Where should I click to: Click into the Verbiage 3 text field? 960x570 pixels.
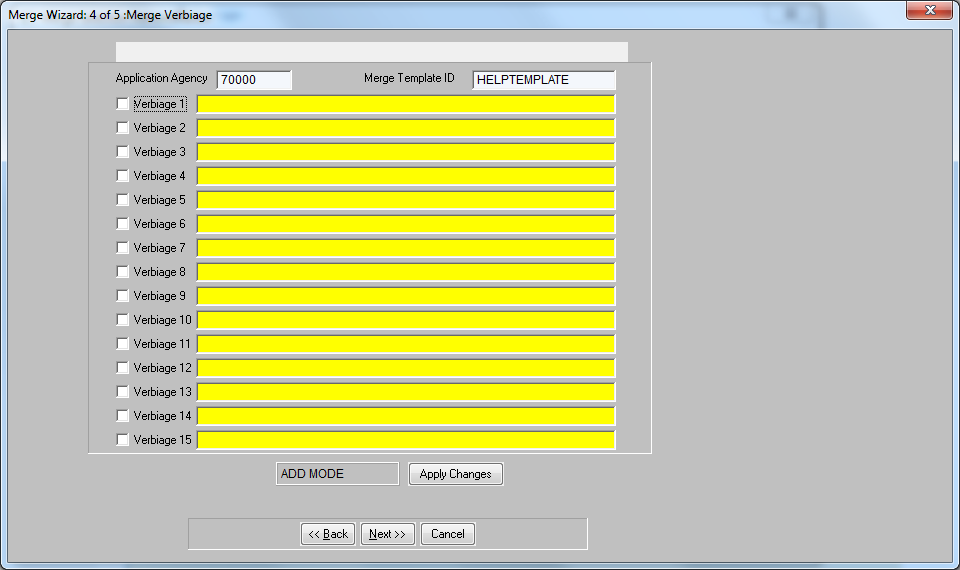coord(406,152)
